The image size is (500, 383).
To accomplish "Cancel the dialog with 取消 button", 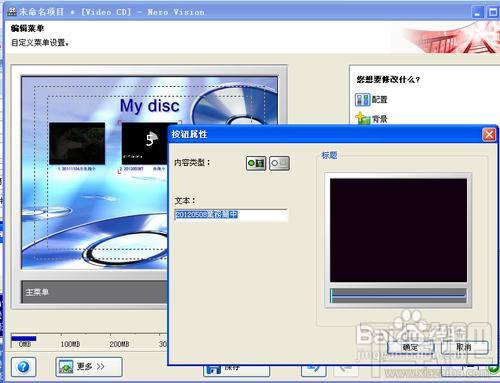I will click(x=464, y=347).
